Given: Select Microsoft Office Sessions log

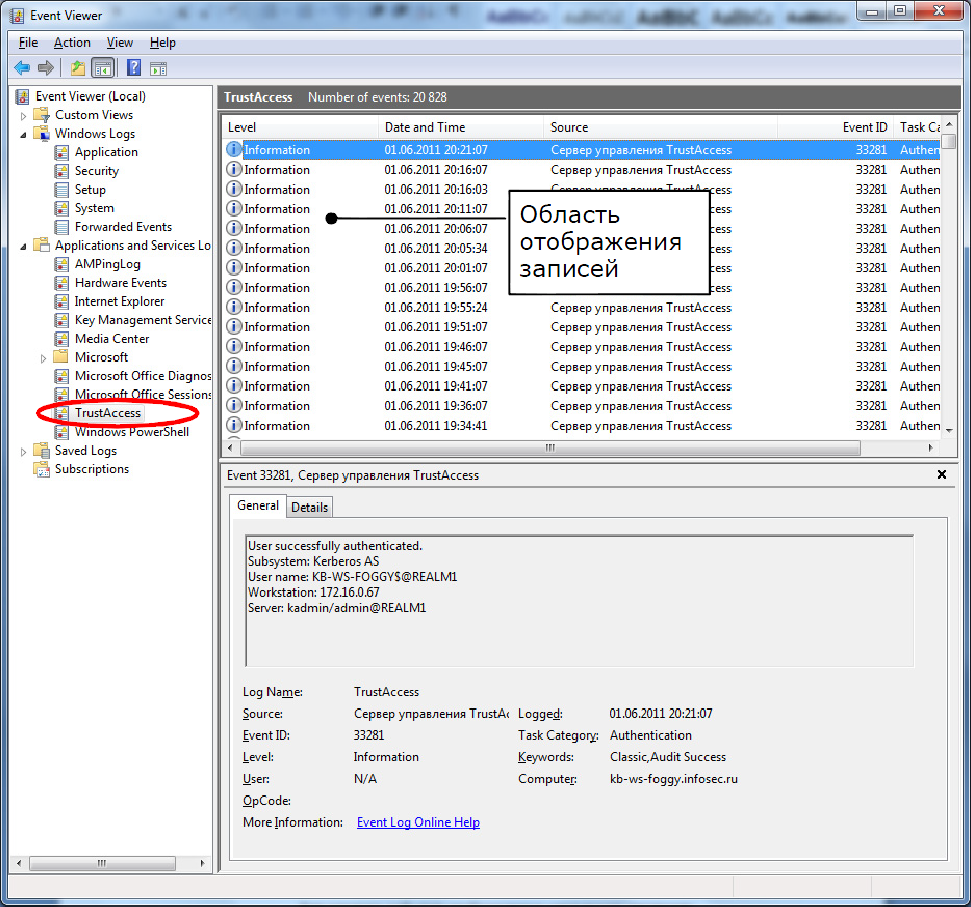Looking at the screenshot, I should click(142, 394).
